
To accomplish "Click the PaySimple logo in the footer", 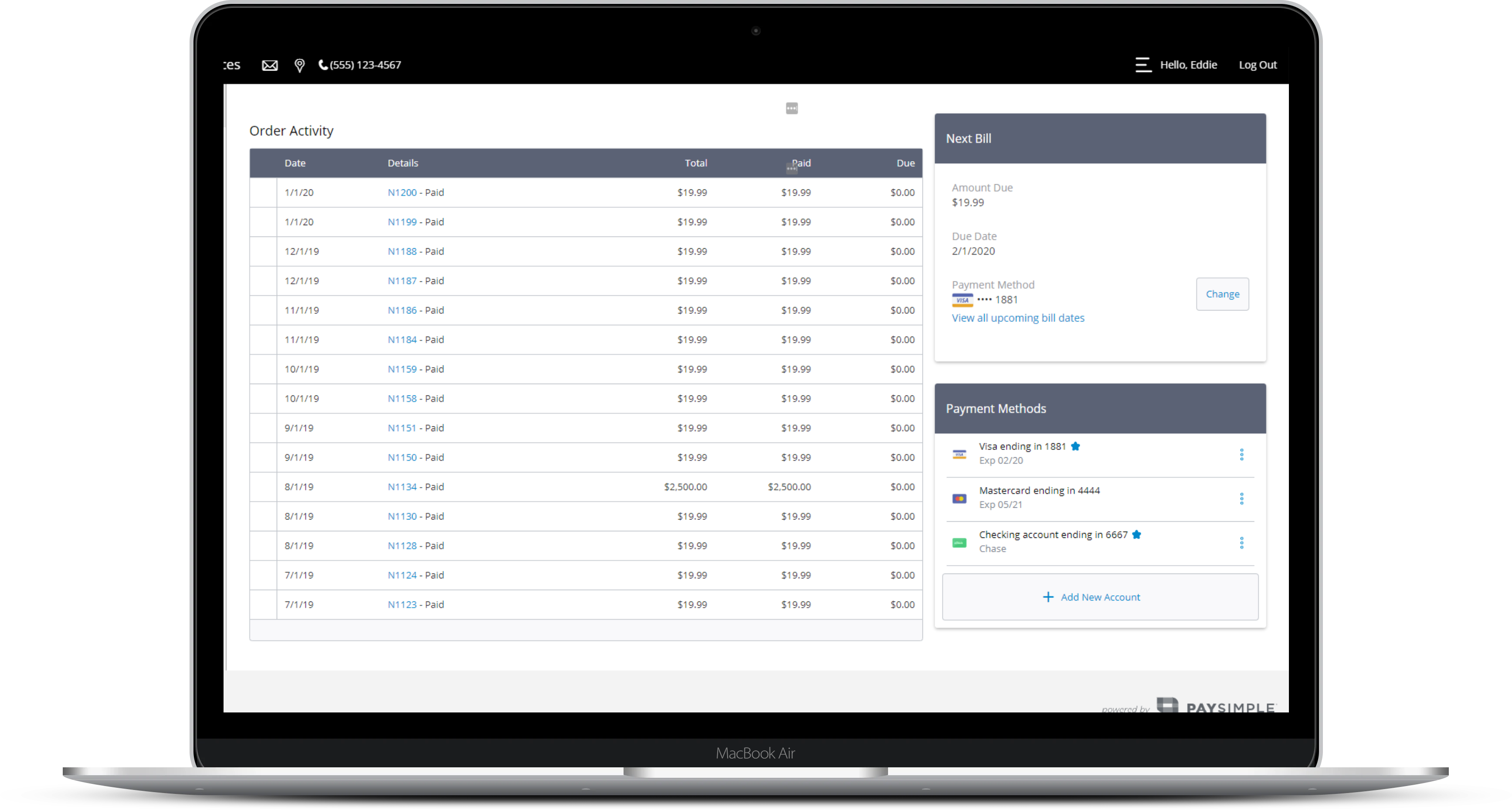I will tap(1216, 705).
